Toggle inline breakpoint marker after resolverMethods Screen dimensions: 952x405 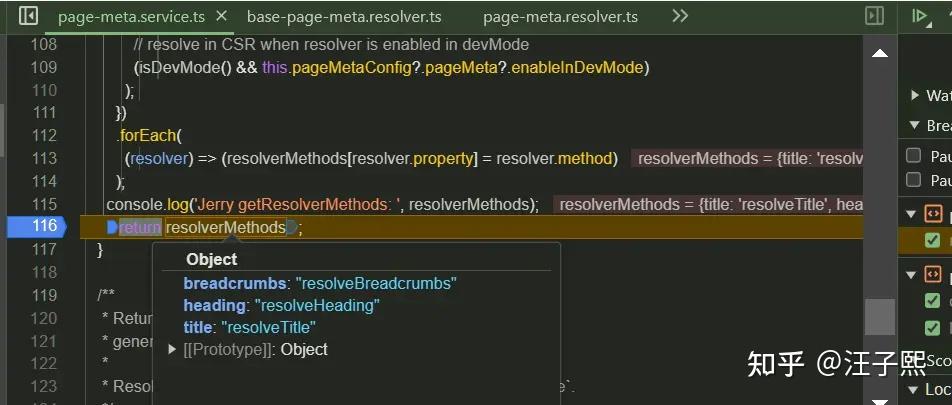tap(291, 228)
